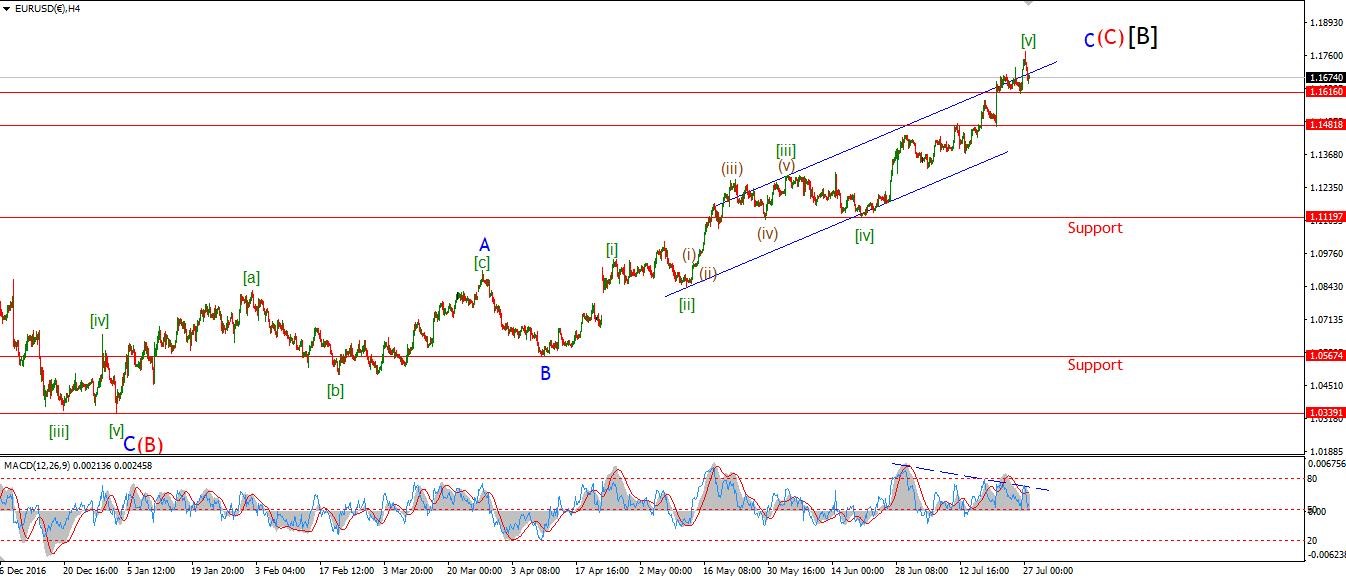Click the green [iv] label below channel
This screenshot has width=1346, height=582.
coord(864,236)
